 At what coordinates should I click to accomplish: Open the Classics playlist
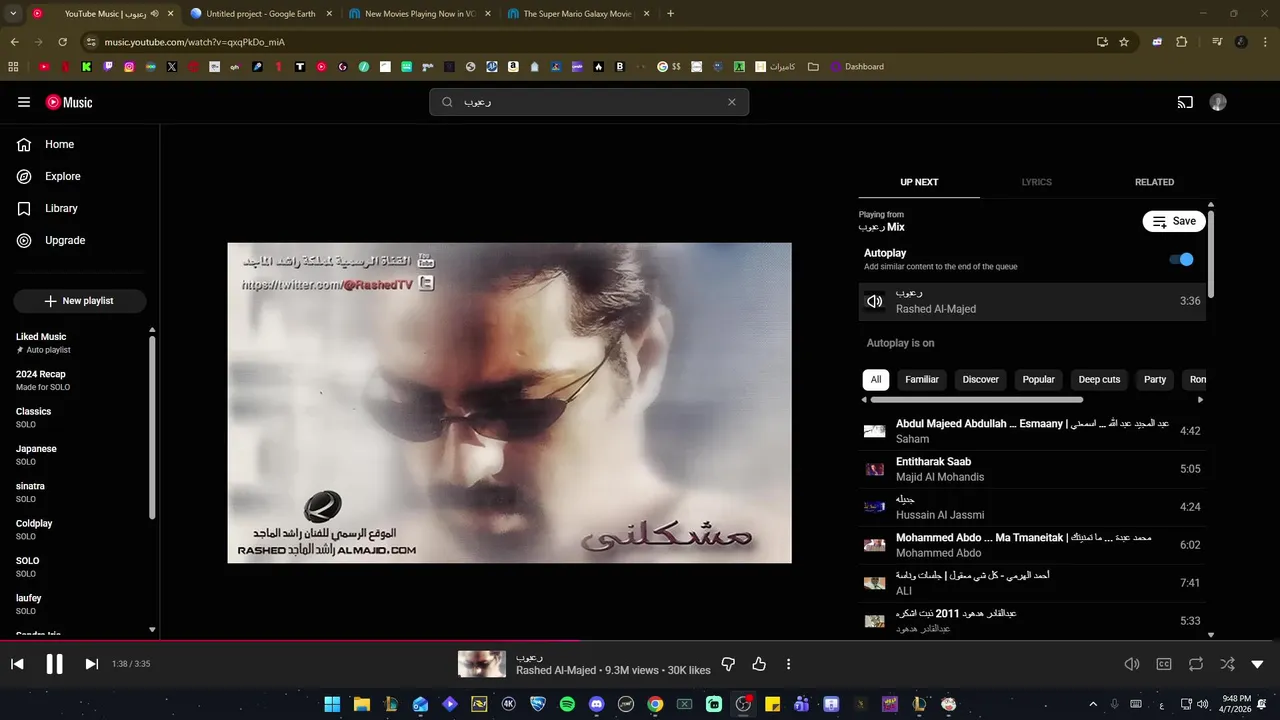pyautogui.click(x=76, y=417)
